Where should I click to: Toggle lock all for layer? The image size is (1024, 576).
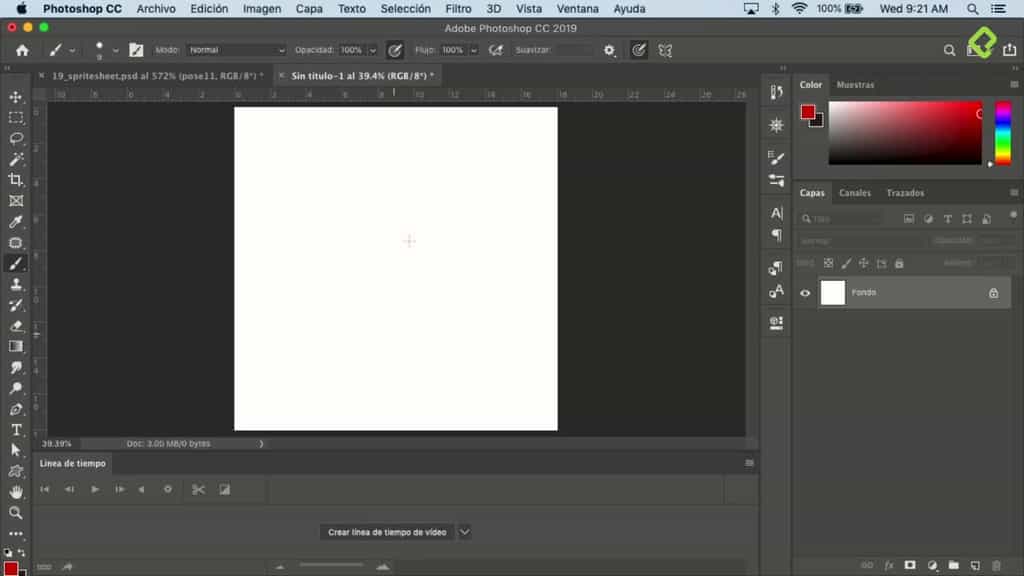(899, 263)
